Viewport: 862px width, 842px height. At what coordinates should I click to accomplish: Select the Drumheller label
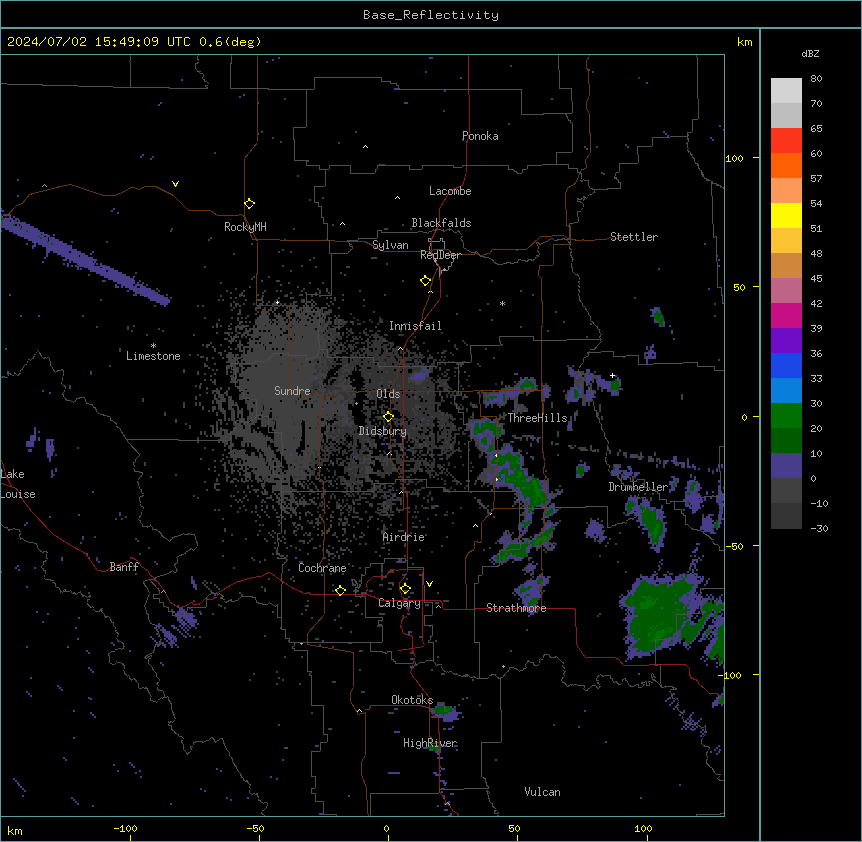click(x=638, y=487)
